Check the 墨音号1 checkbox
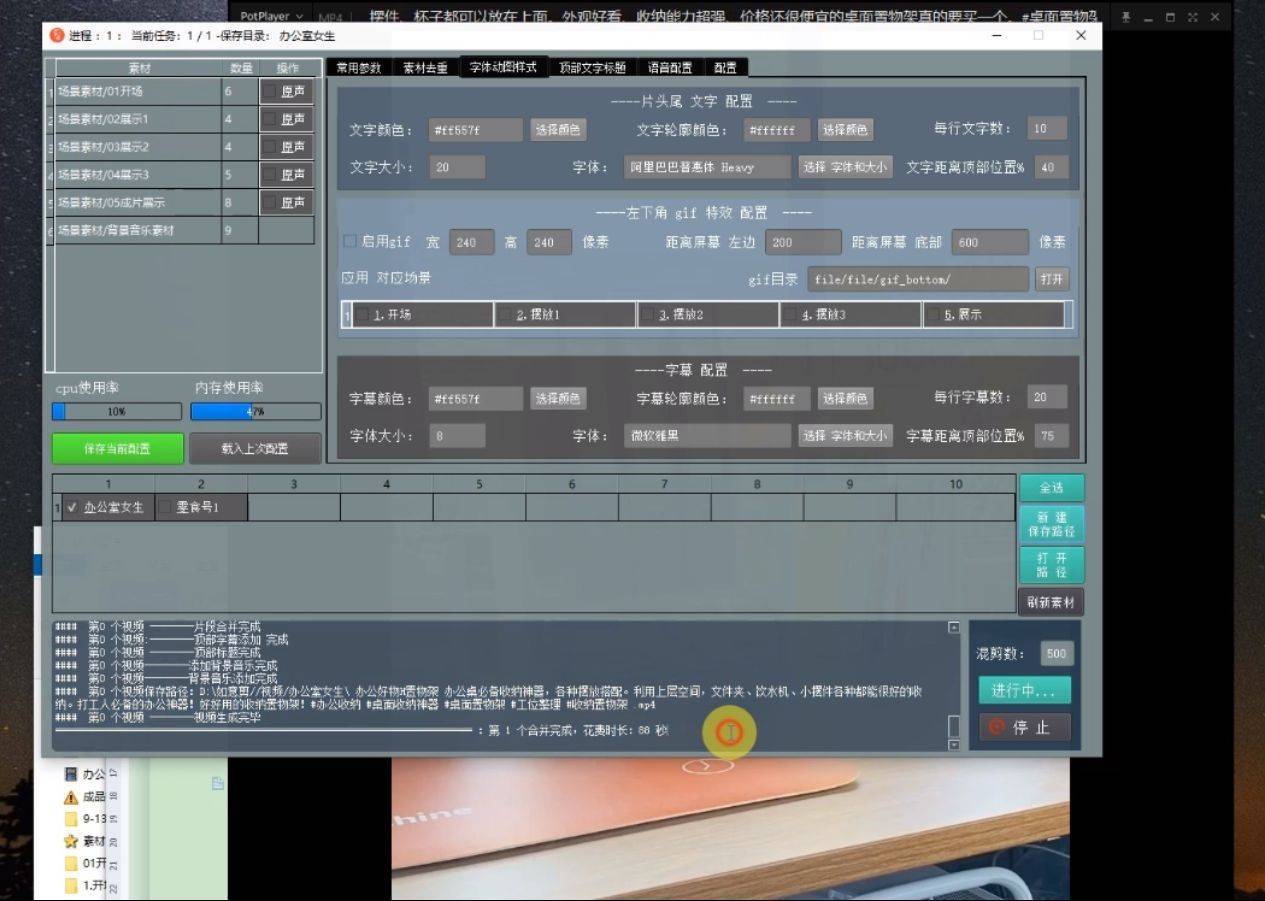The height and width of the screenshot is (901, 1265). pos(165,507)
